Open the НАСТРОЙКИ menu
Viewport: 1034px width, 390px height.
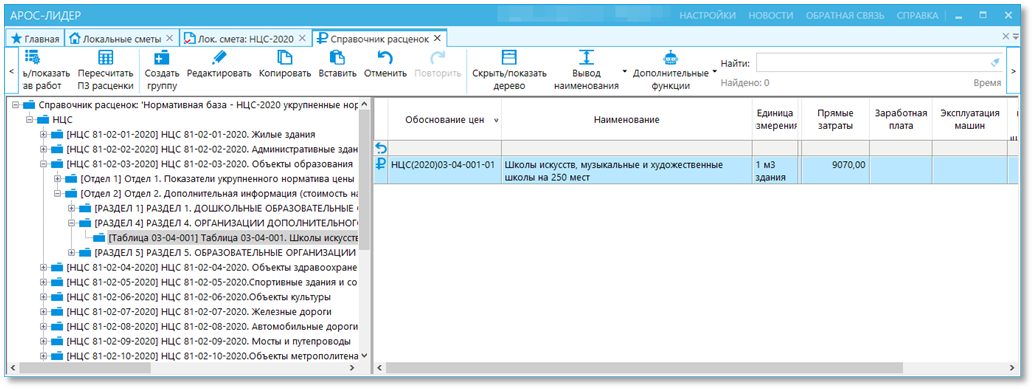pos(708,15)
